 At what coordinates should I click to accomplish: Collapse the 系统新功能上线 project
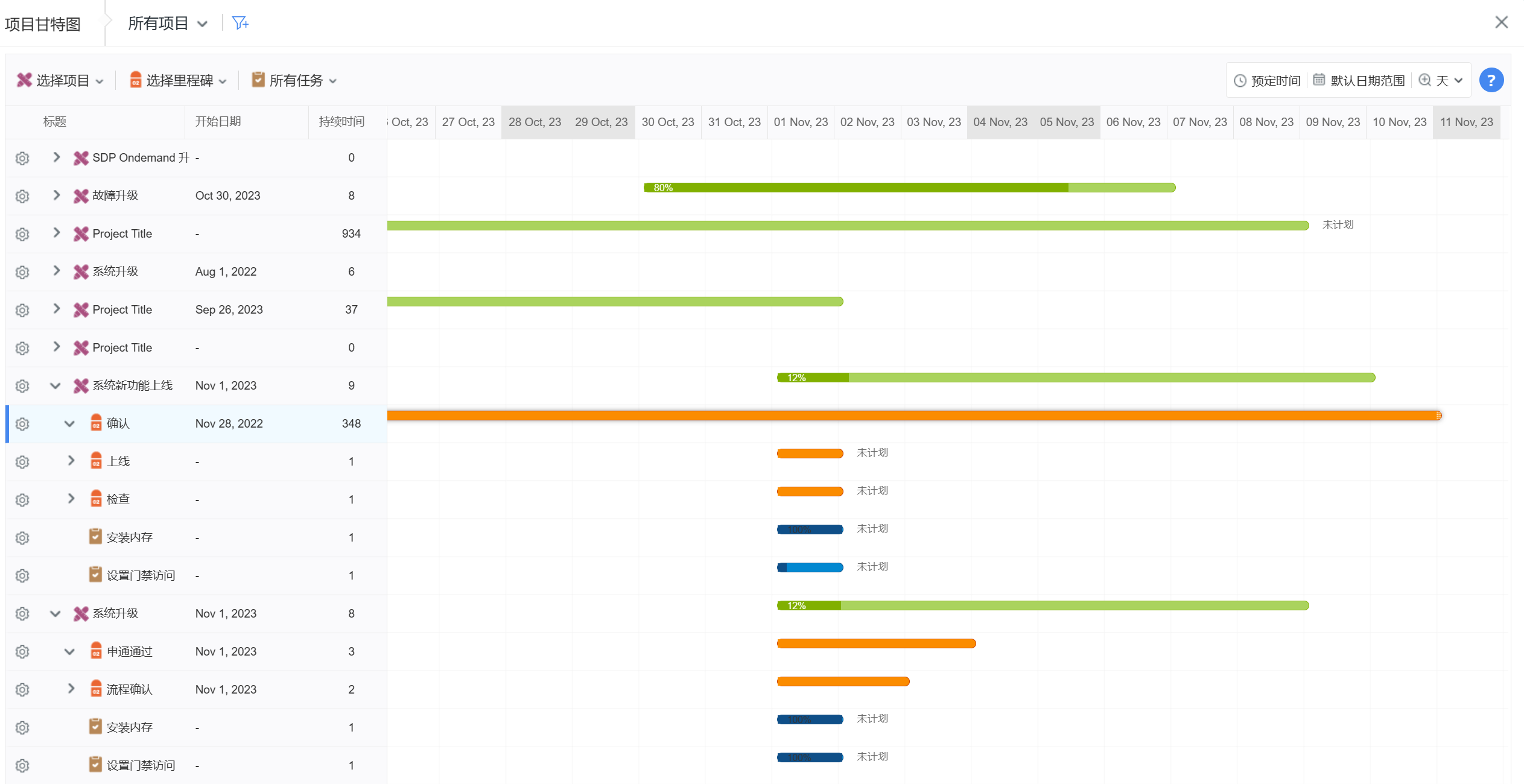pyautogui.click(x=56, y=386)
